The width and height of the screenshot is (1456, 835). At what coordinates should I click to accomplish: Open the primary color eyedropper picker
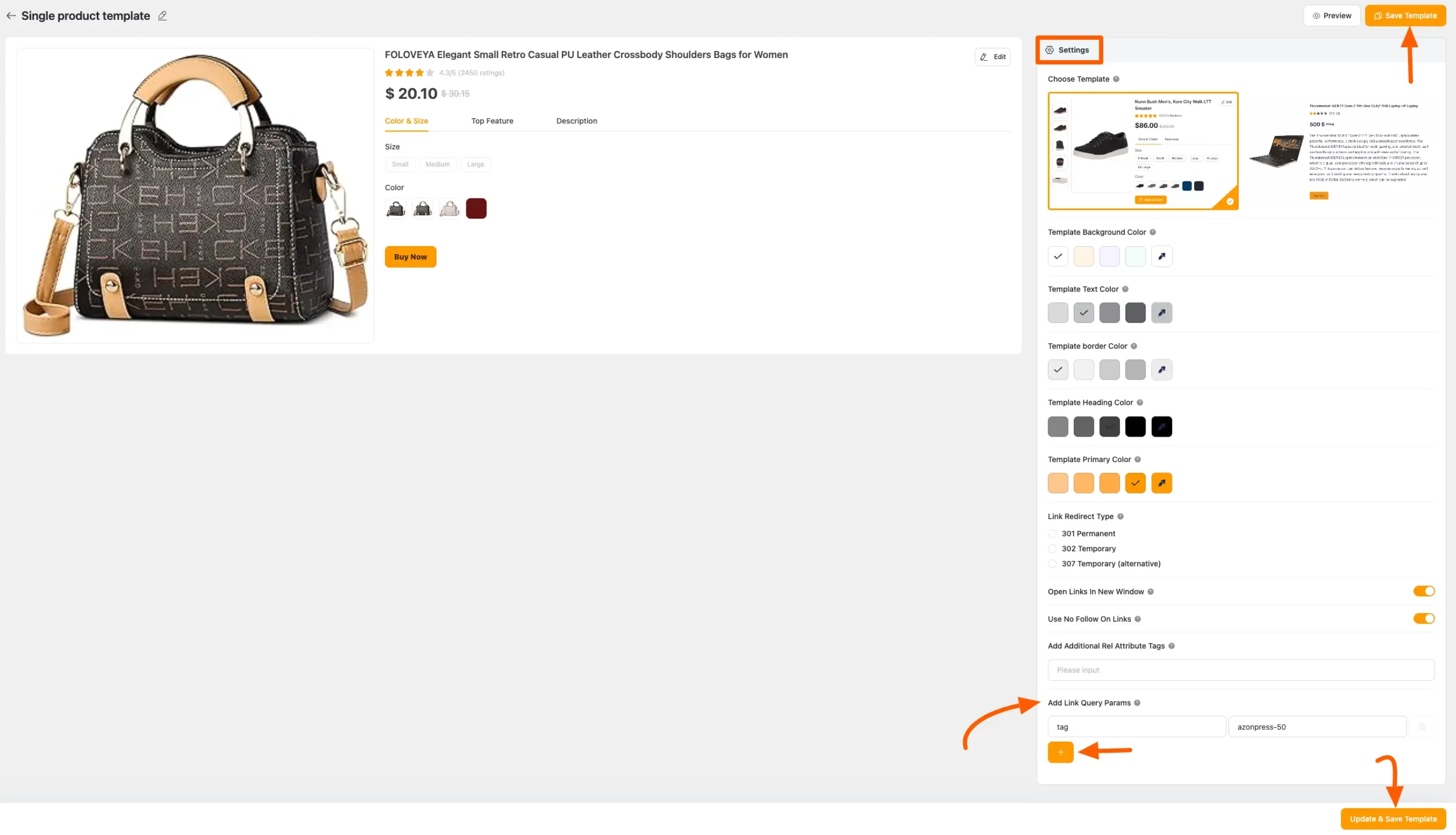coord(1162,483)
